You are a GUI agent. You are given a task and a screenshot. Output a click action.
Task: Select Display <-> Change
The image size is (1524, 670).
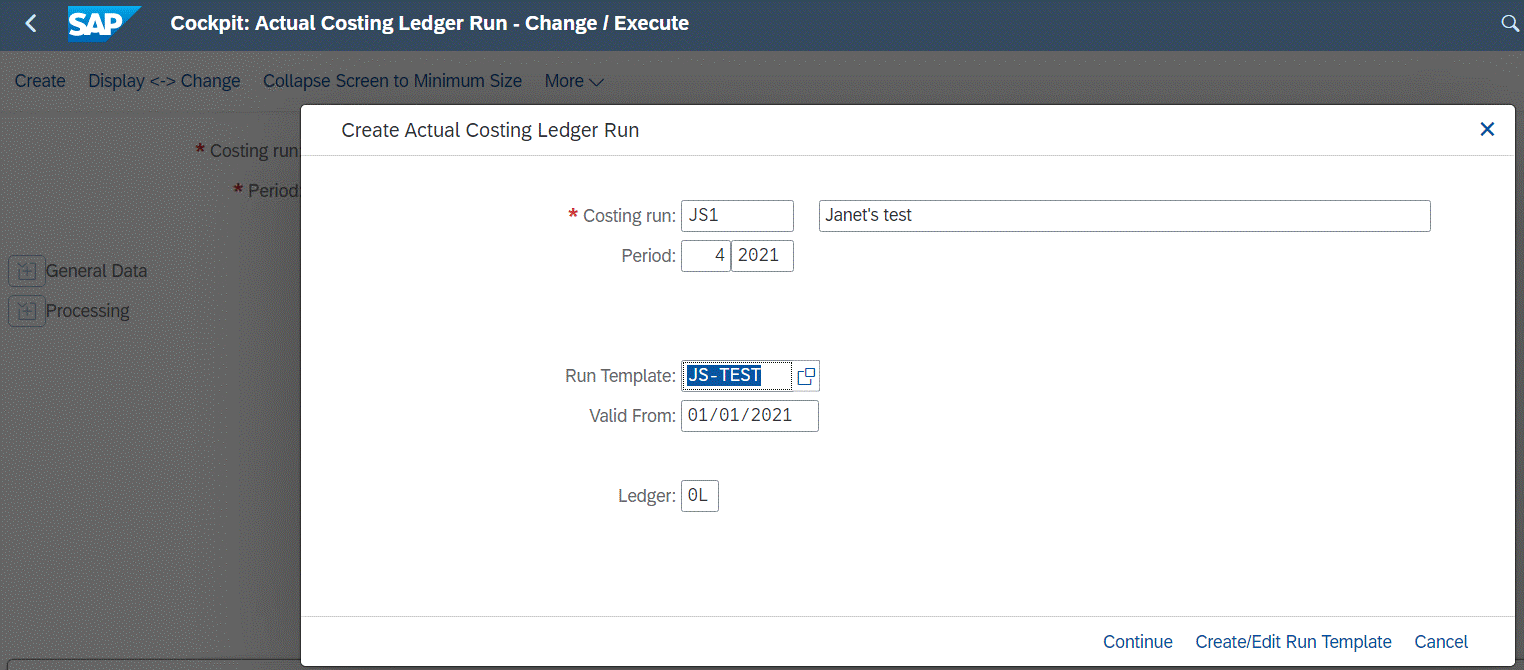click(x=163, y=81)
